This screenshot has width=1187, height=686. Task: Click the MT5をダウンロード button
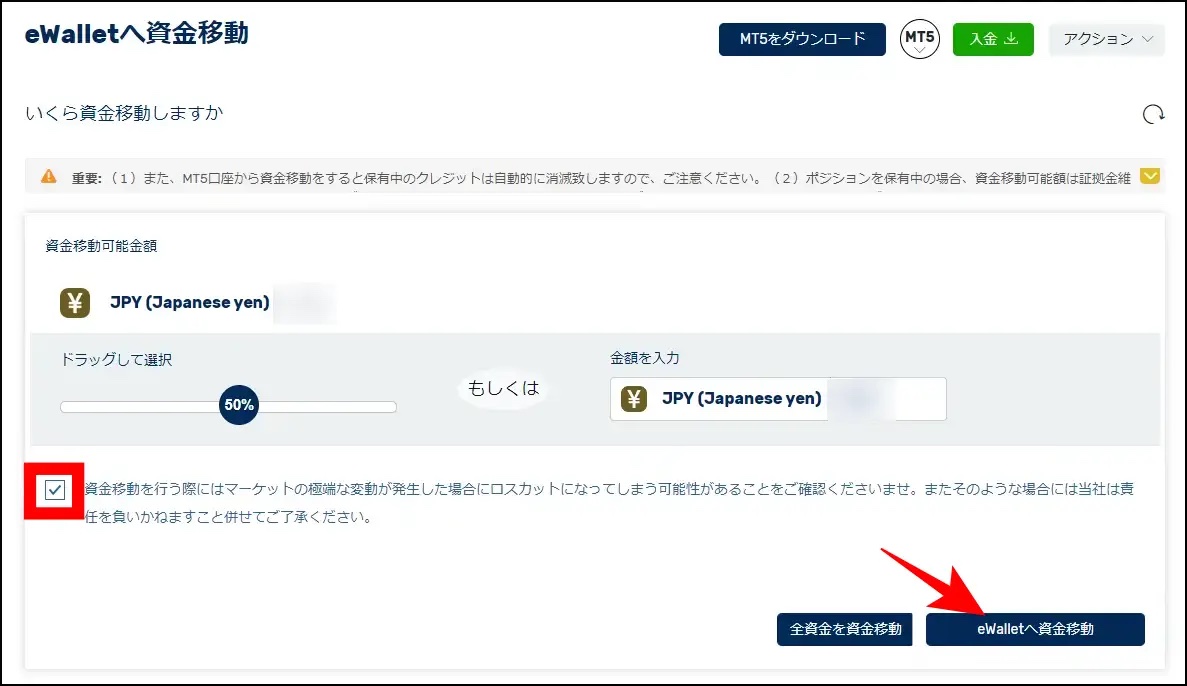[801, 39]
